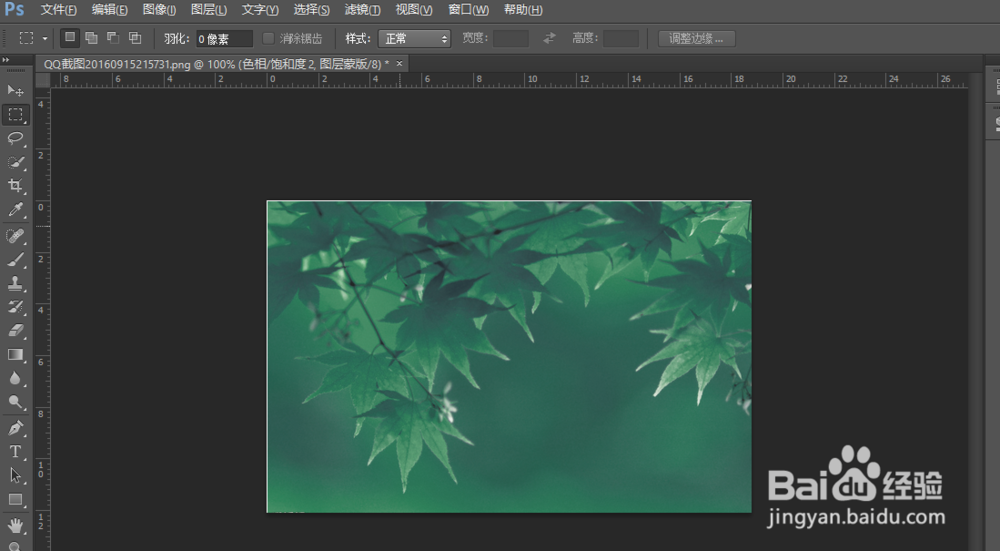1000x551 pixels.
Task: Click the 宽度 width input field
Action: (510, 38)
